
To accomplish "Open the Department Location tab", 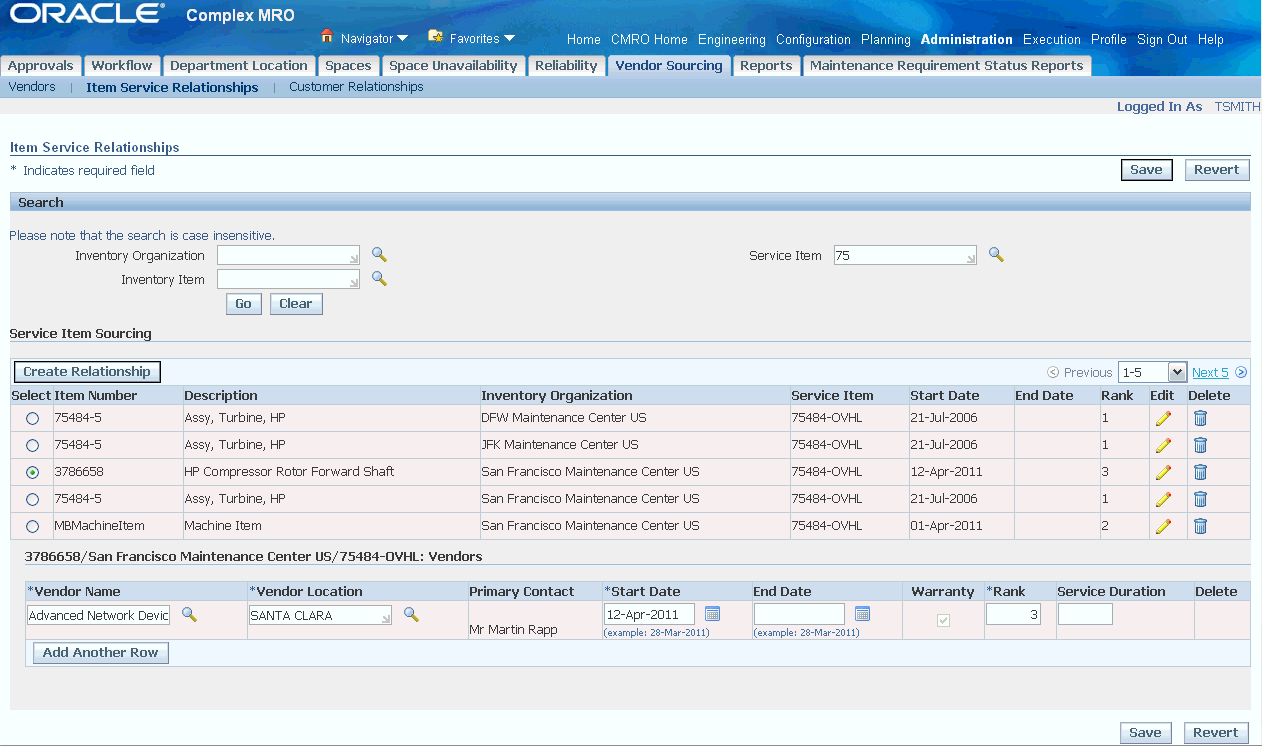I will [239, 66].
